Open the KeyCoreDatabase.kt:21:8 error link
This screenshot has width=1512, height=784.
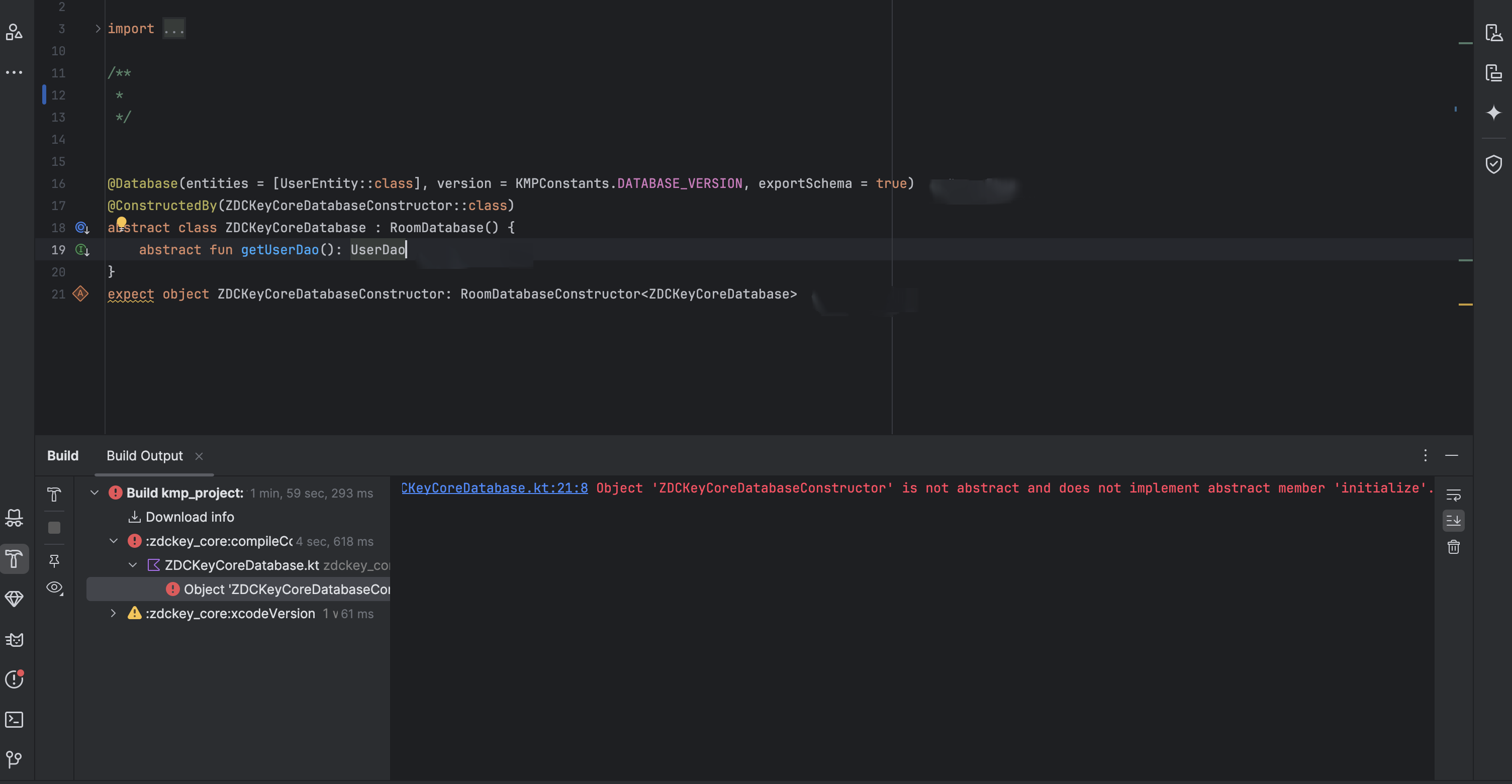494,488
